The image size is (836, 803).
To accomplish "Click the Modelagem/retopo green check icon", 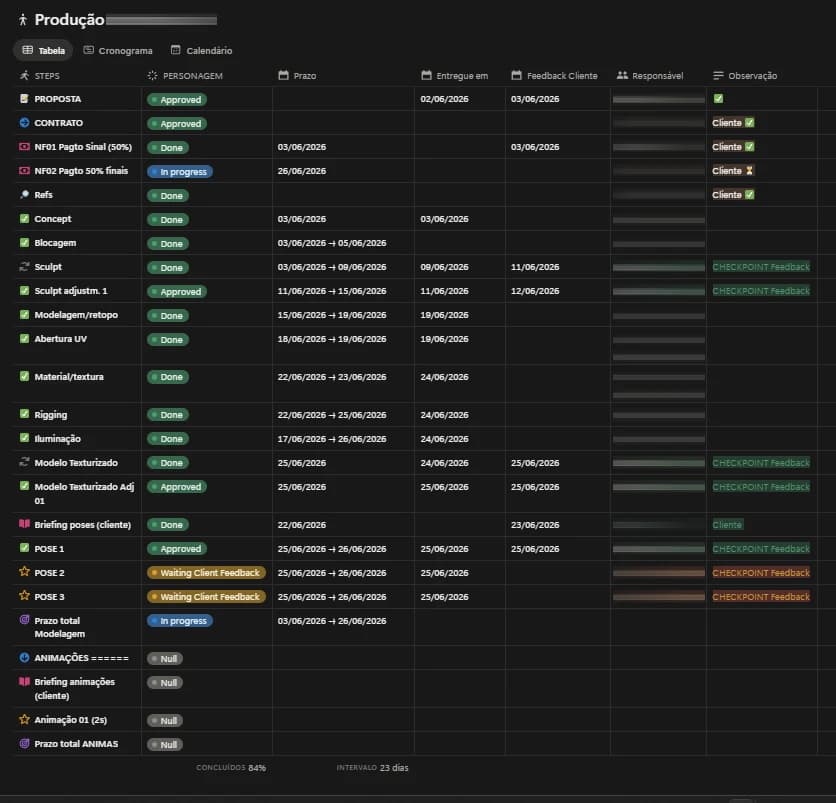I will tap(24, 314).
